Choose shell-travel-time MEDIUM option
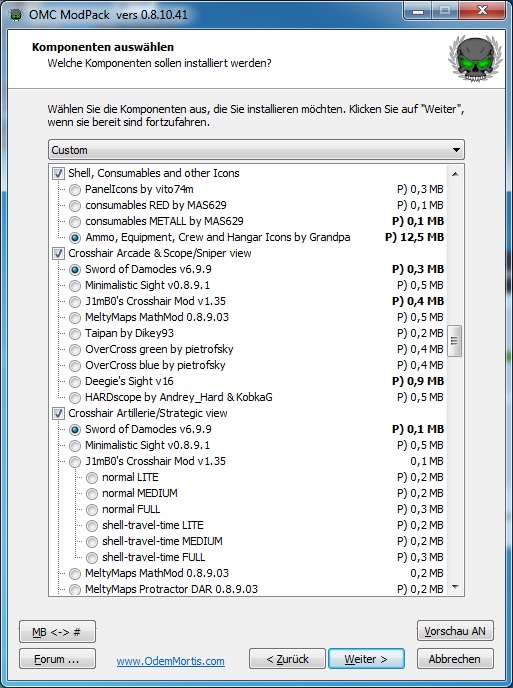This screenshot has height=688, width=513. pyautogui.click(x=92, y=542)
